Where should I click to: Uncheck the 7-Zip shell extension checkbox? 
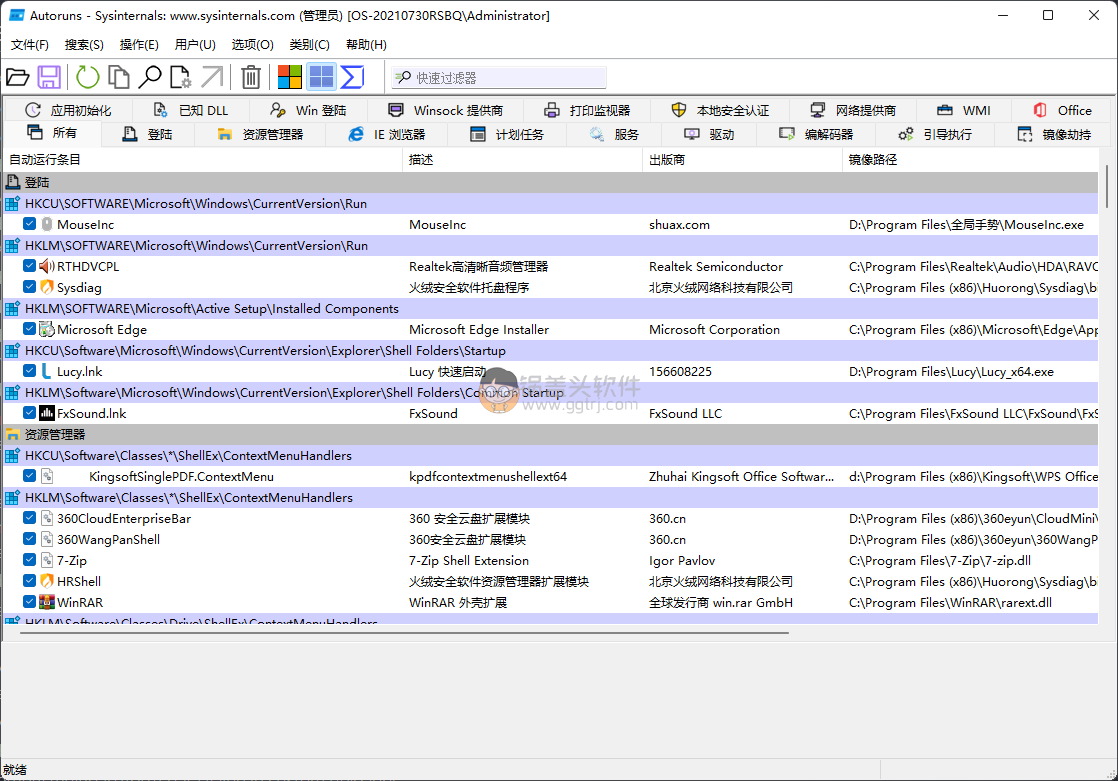29,560
